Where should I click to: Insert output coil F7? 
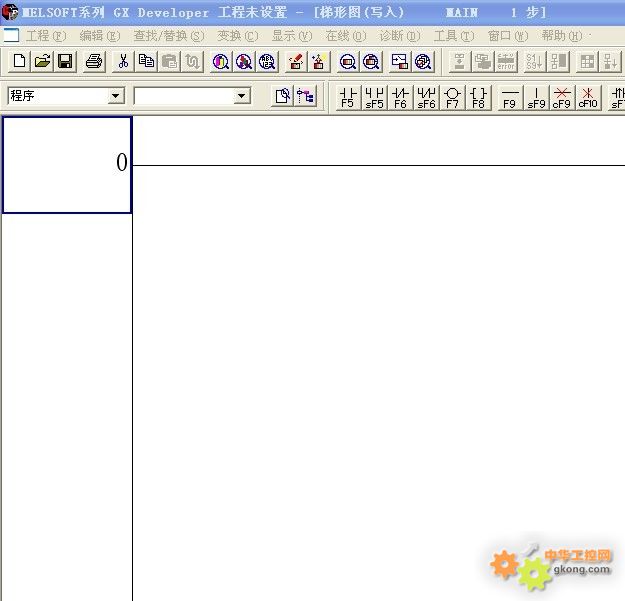tap(452, 97)
